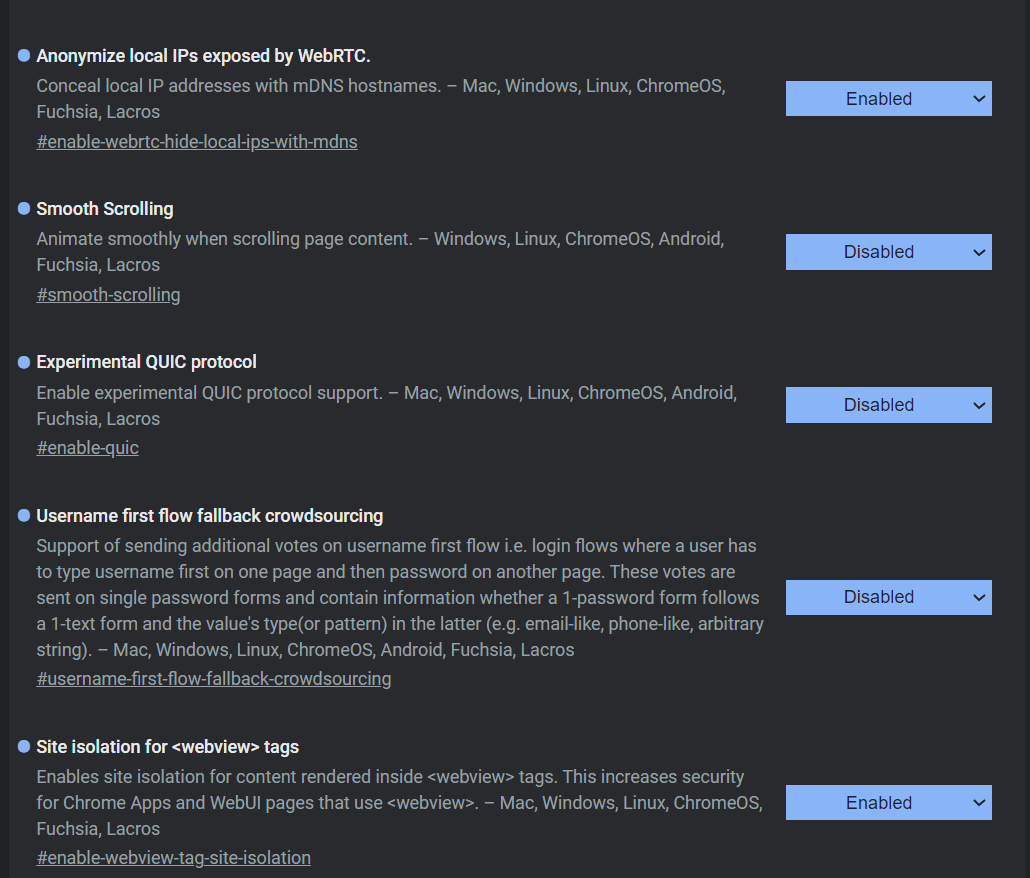Click the blue dot beside Experimental QUIC protocol
1030x878 pixels.
[24, 362]
